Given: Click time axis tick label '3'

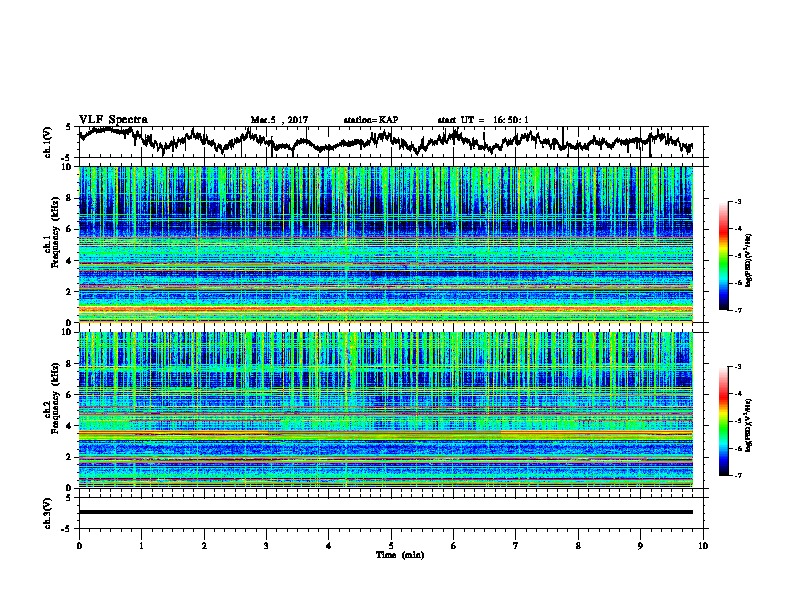Looking at the screenshot, I should [266, 546].
